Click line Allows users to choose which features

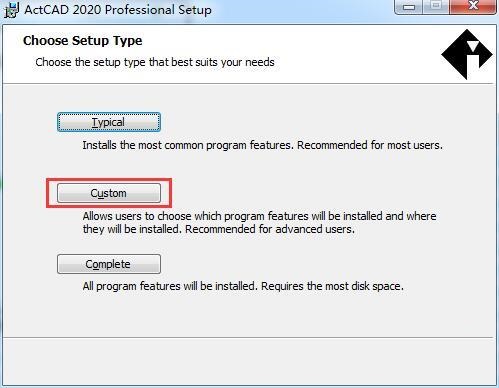(259, 216)
